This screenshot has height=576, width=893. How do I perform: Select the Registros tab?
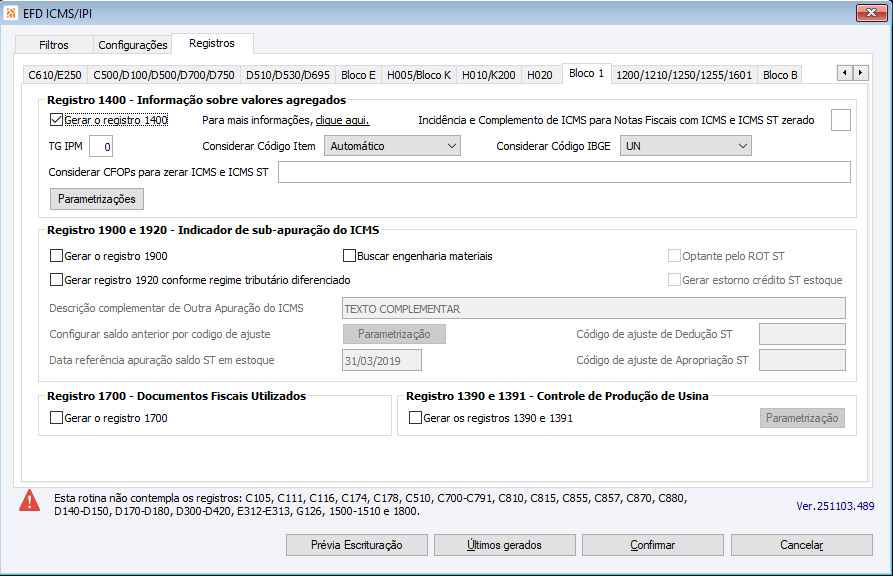212,43
